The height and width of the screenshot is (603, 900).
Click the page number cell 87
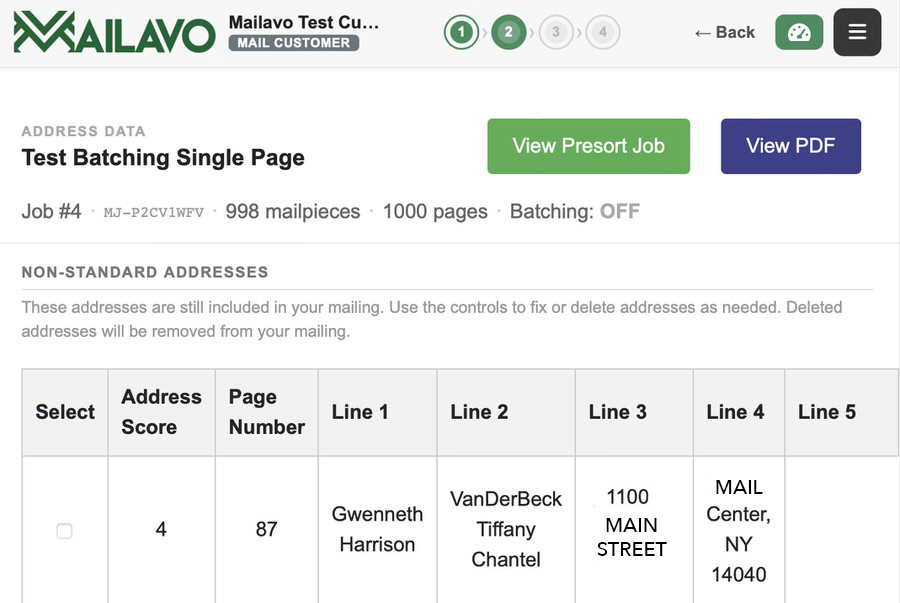[266, 529]
